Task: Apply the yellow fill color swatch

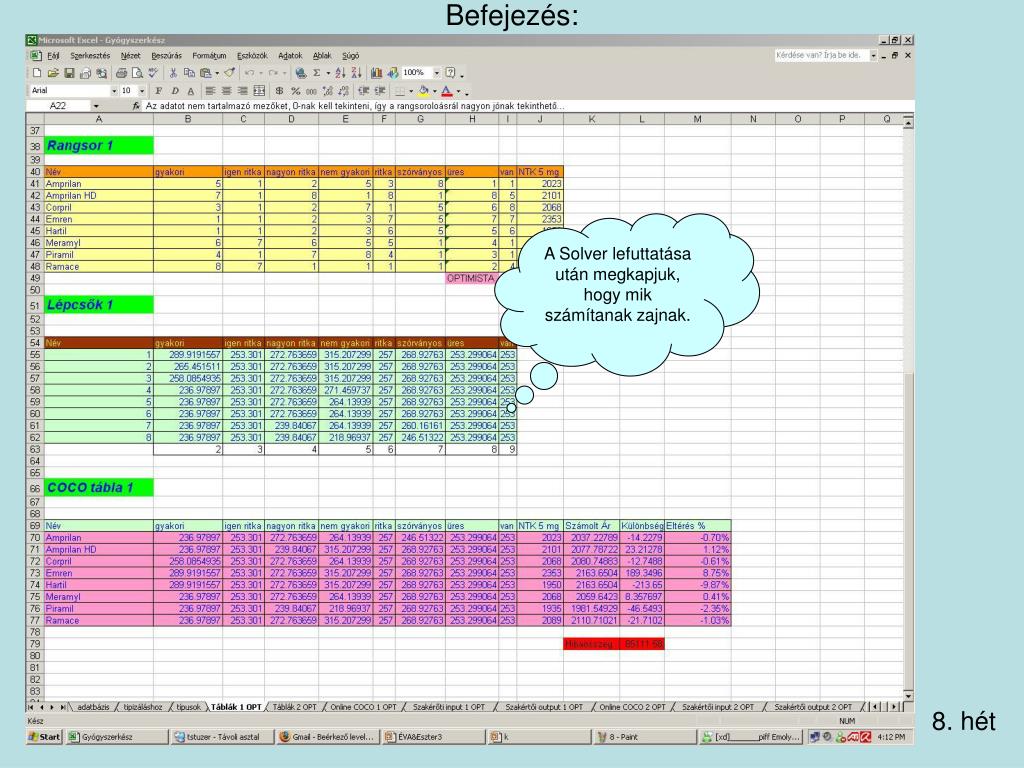Action: coord(424,91)
